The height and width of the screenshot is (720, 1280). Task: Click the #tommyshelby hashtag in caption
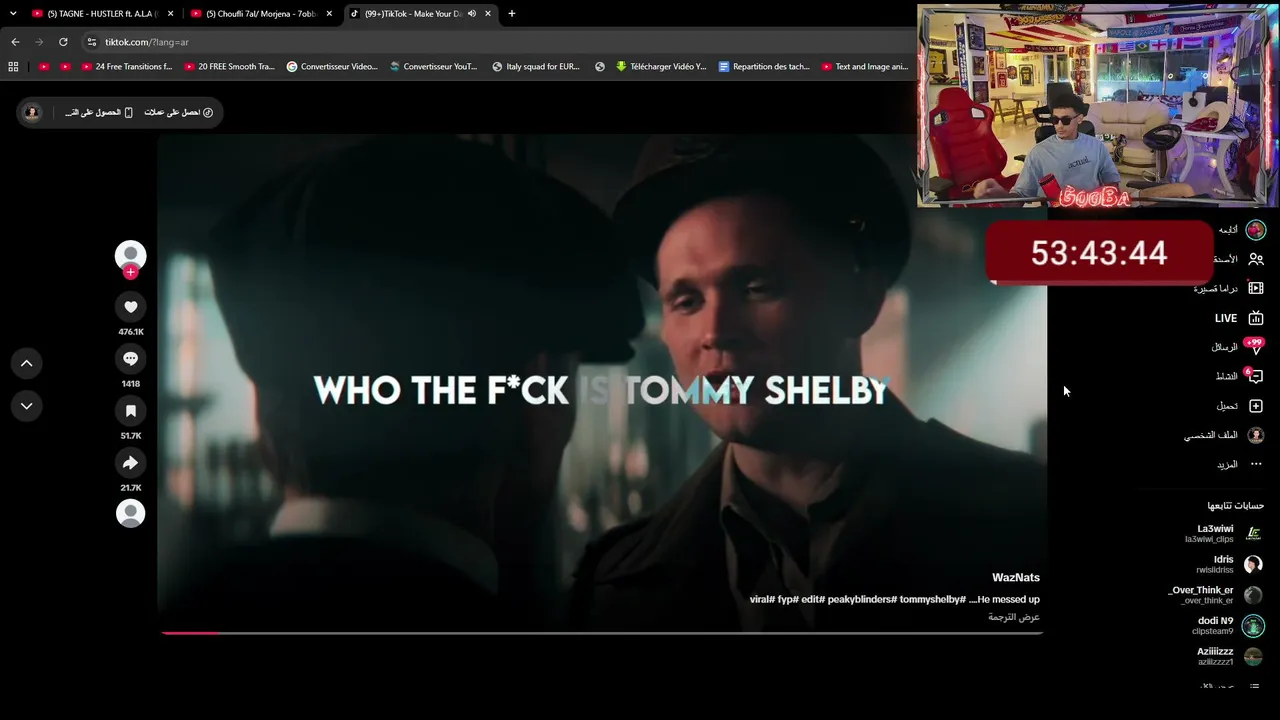click(932, 599)
